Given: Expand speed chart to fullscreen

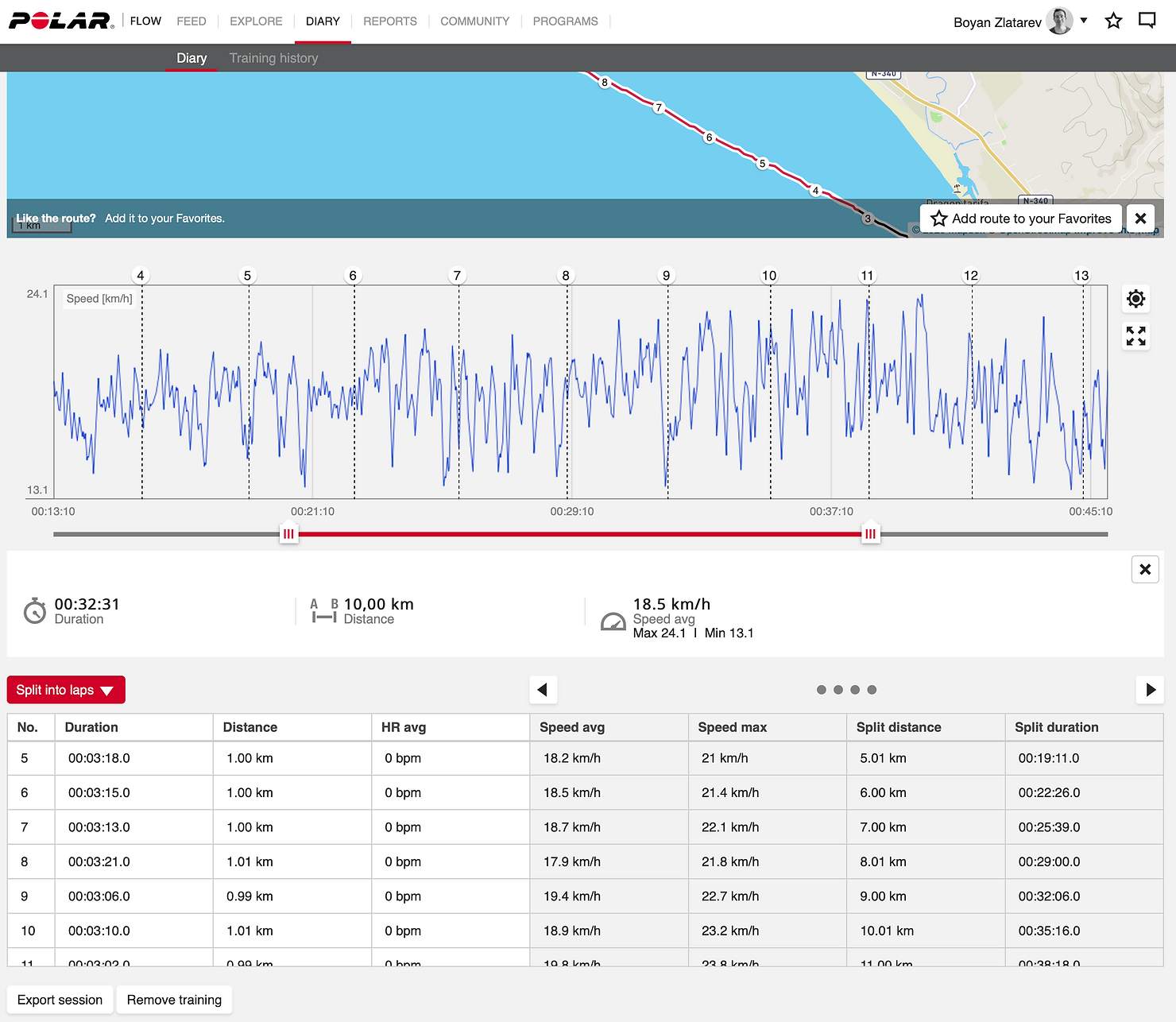Looking at the screenshot, I should pyautogui.click(x=1135, y=336).
